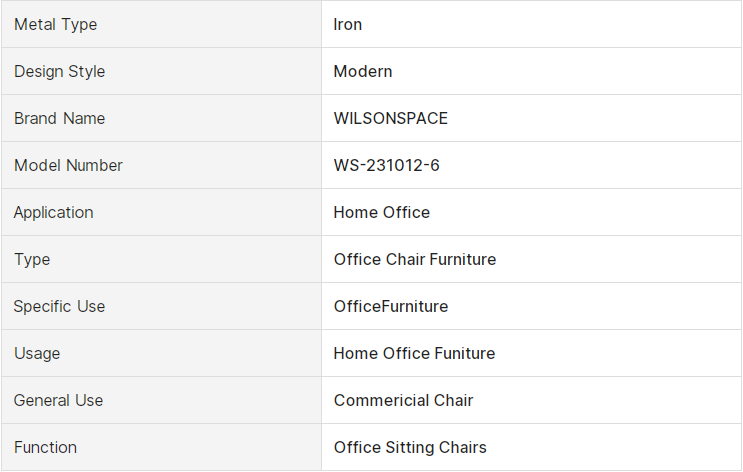The image size is (743, 472).
Task: Select Home Office Funiture value
Action: (414, 353)
